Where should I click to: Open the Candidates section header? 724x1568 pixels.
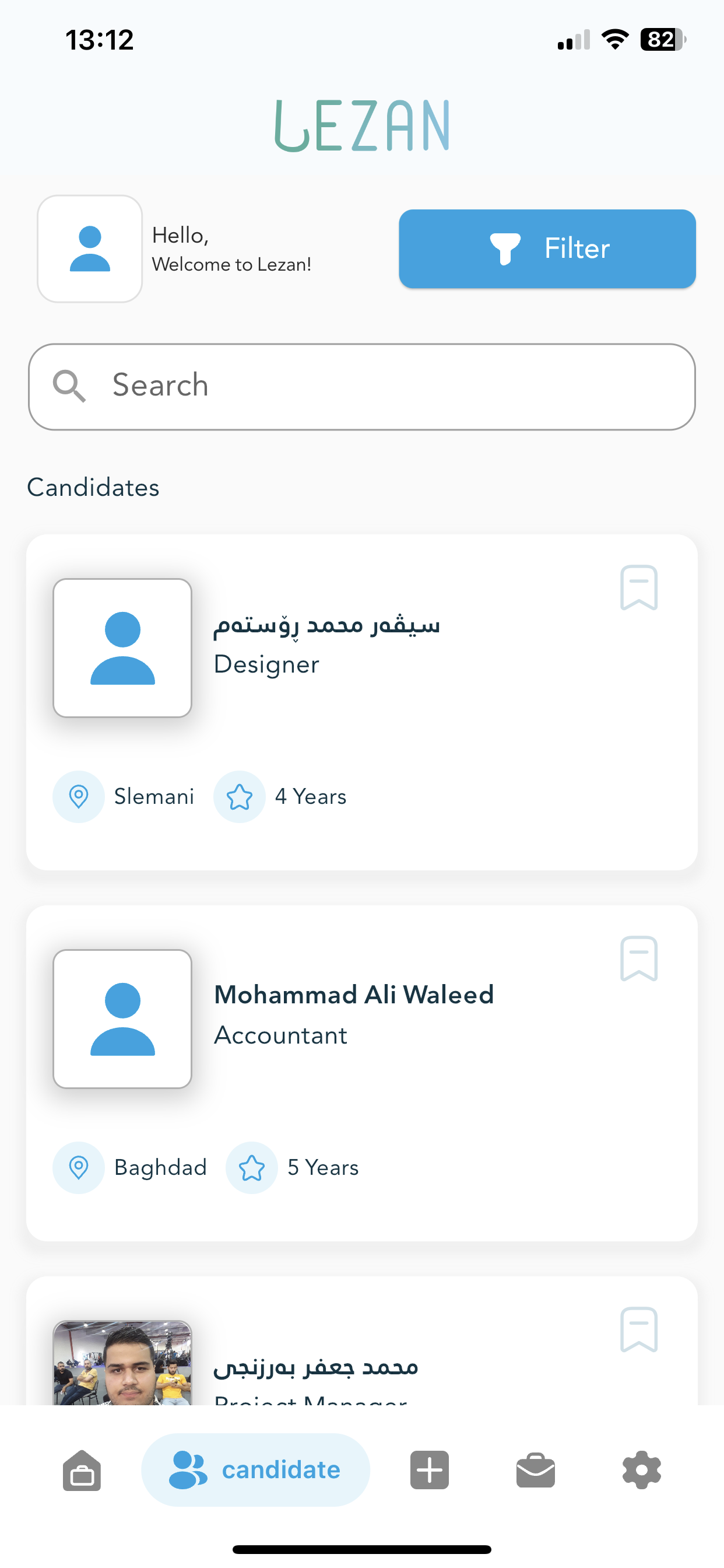(x=93, y=487)
